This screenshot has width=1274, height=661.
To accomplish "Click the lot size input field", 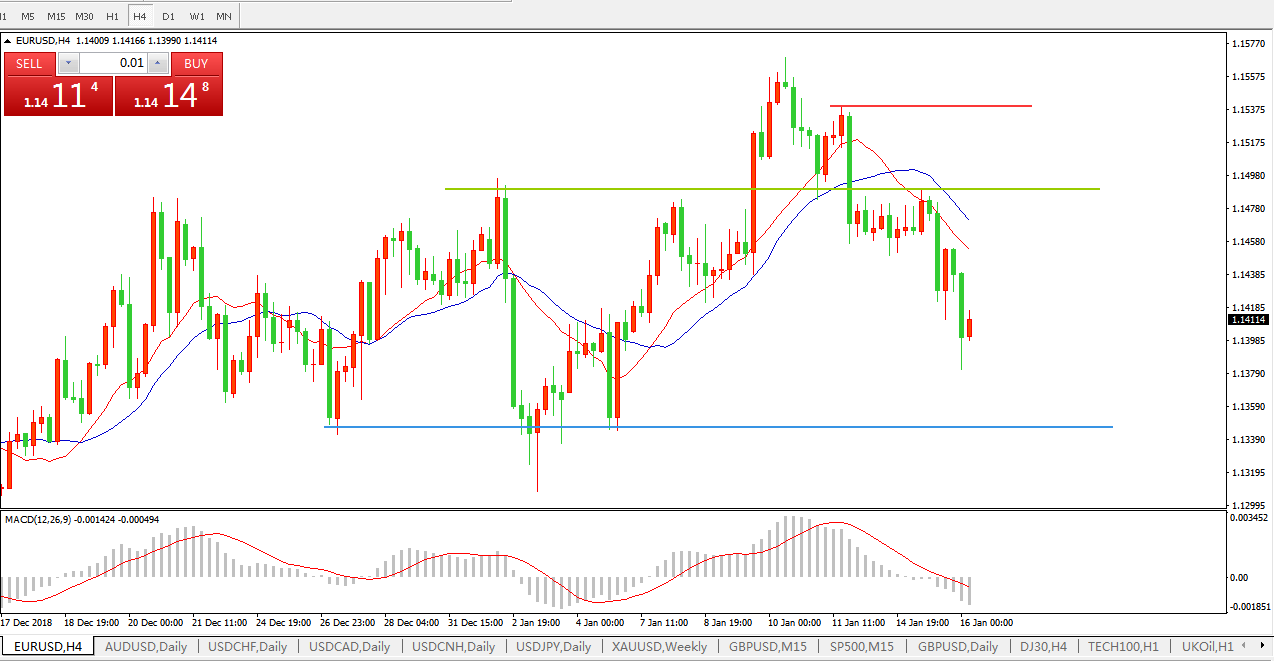I will point(112,64).
